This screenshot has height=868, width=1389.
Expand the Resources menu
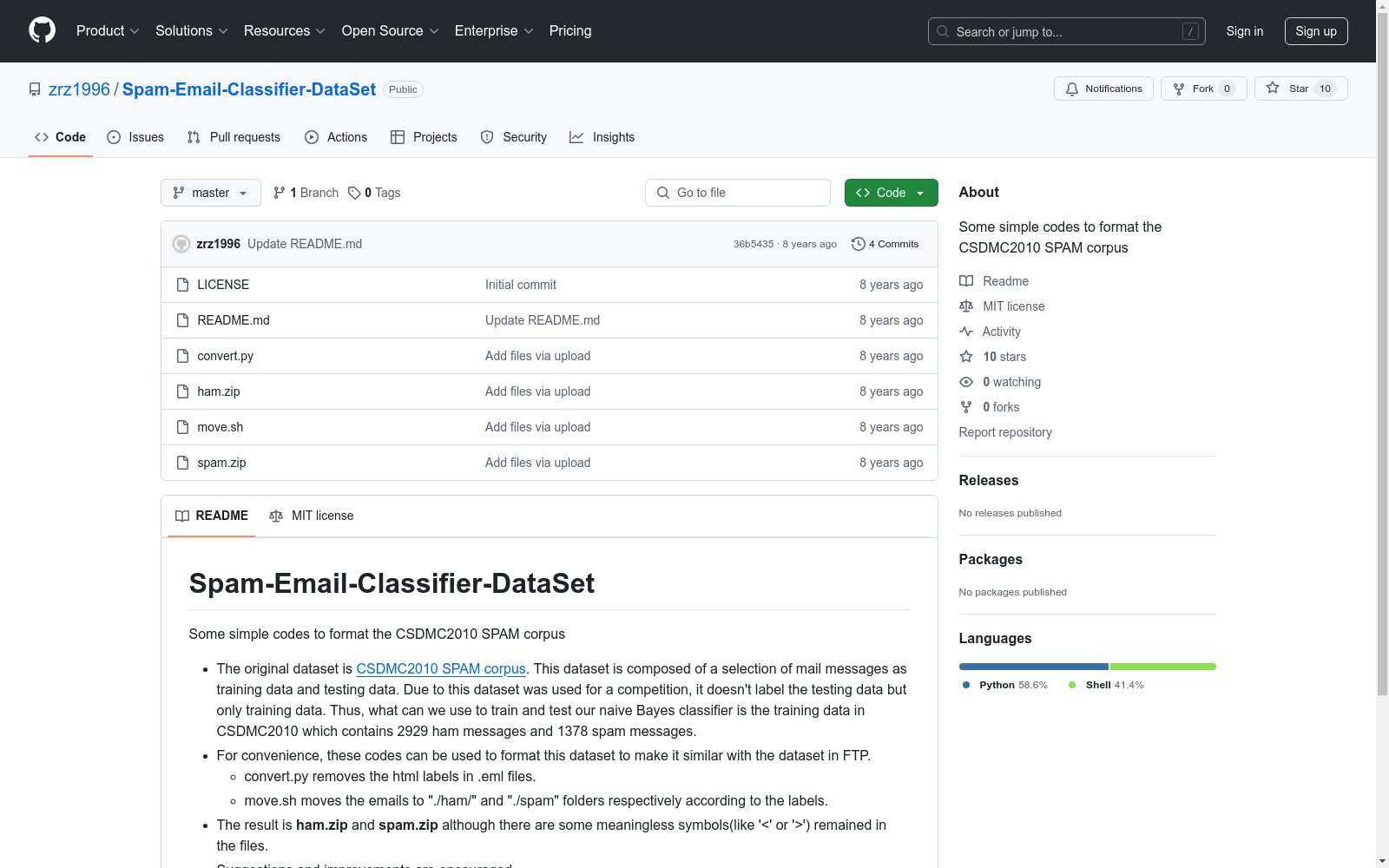click(x=285, y=31)
